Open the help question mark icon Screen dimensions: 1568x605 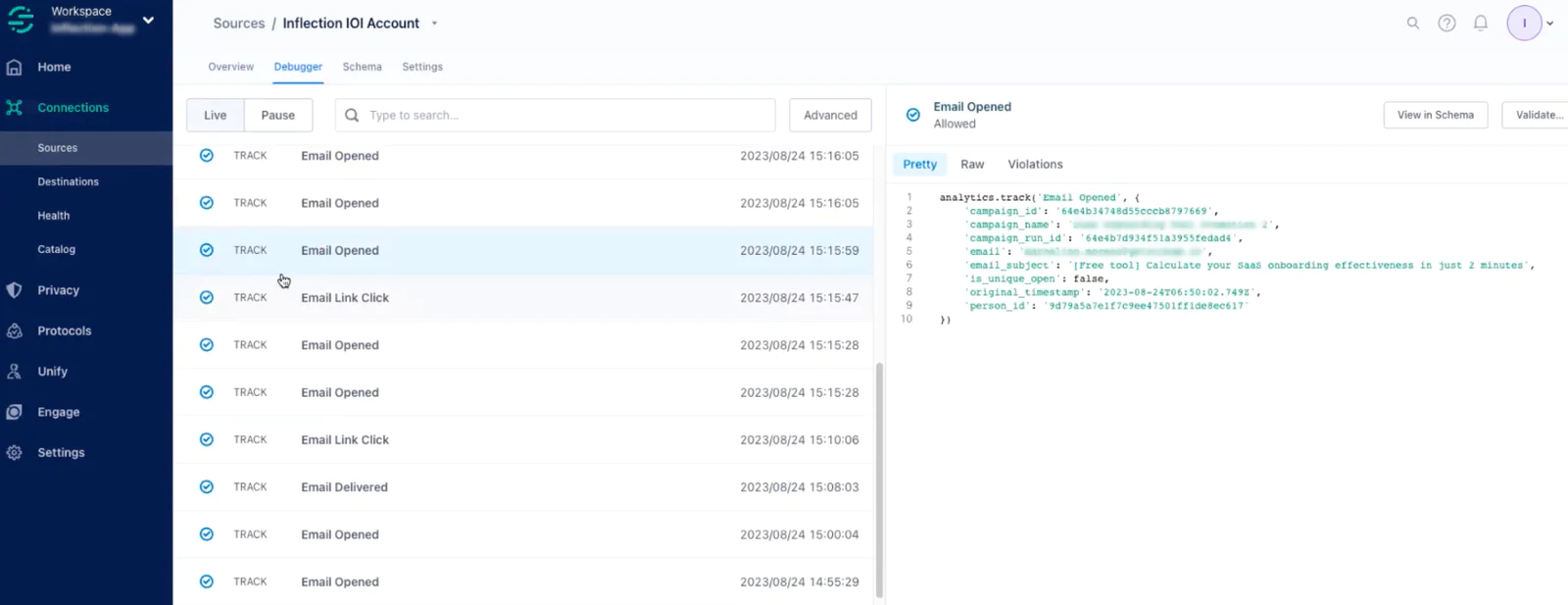(x=1446, y=23)
